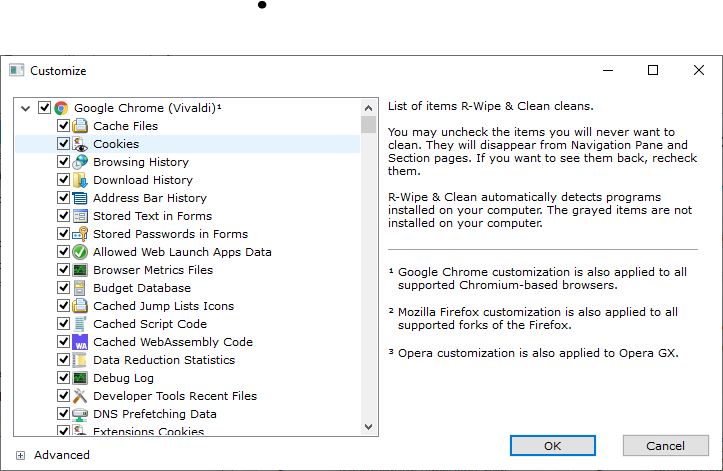Image resolution: width=723 pixels, height=471 pixels.
Task: Click the list scrollbar up arrow
Action: click(368, 108)
